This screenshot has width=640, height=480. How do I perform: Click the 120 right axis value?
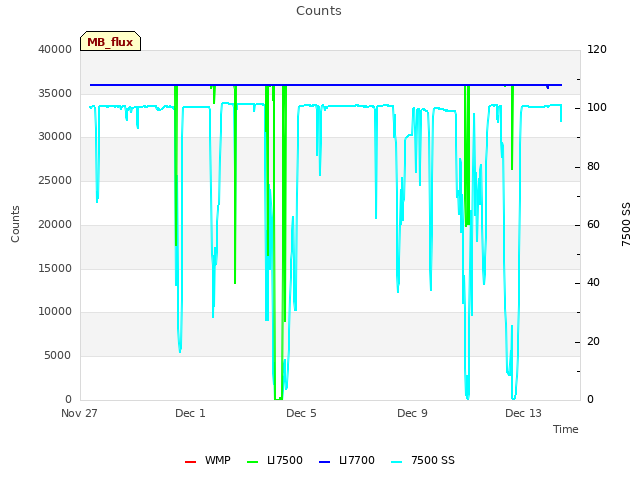597,49
